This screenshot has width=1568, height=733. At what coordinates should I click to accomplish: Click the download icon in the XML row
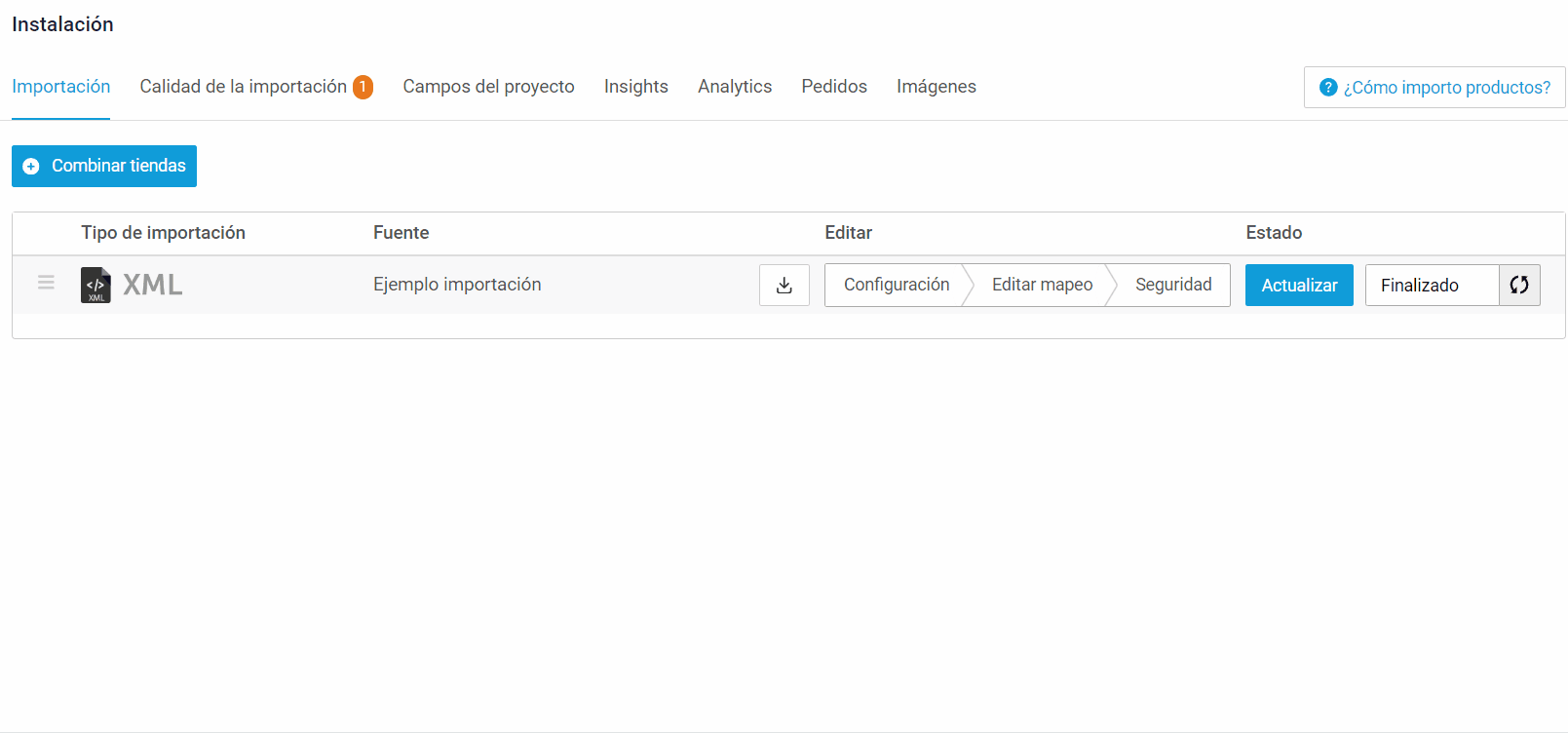784,286
